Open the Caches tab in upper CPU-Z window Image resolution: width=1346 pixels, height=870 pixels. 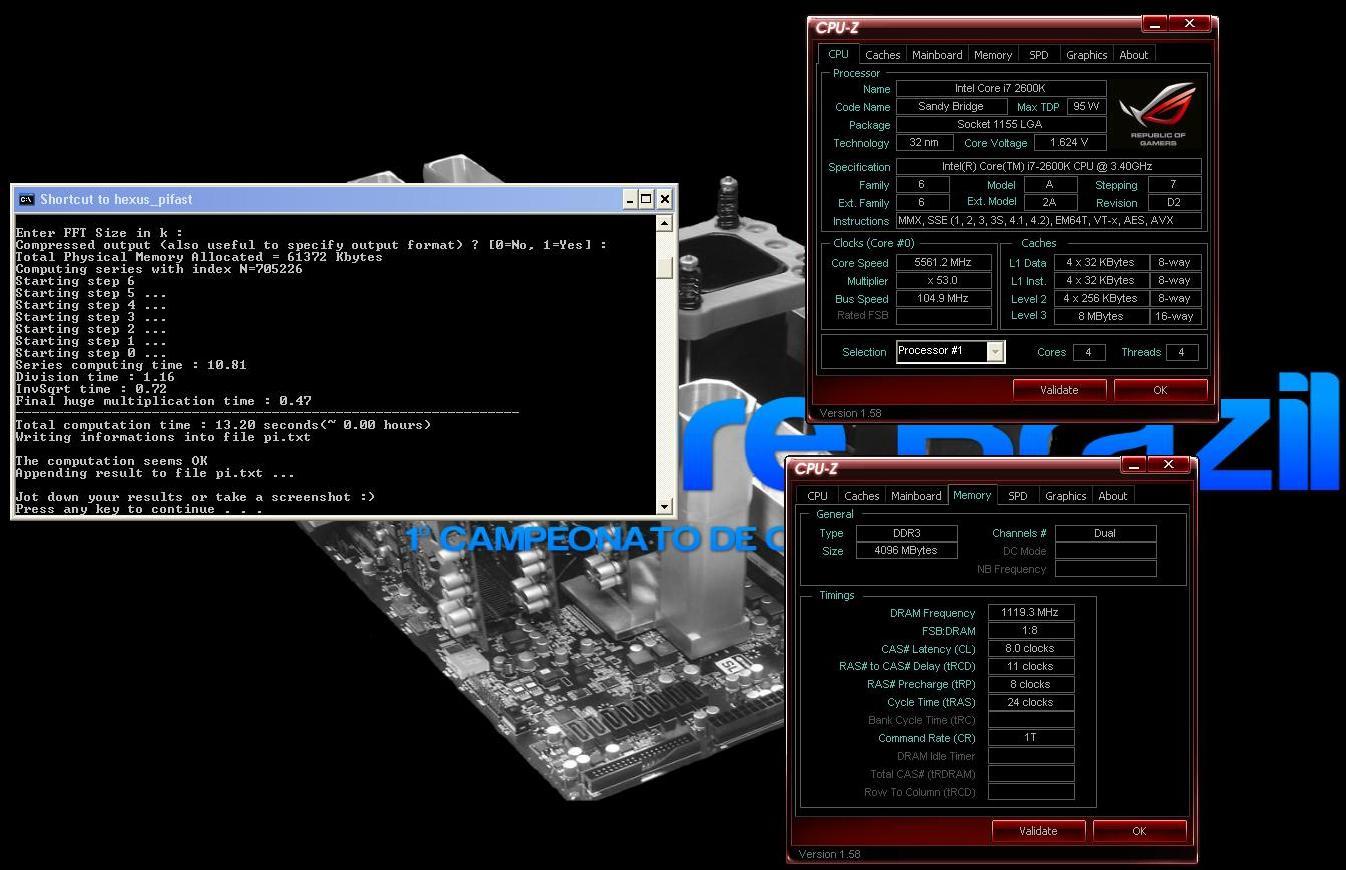coord(882,55)
